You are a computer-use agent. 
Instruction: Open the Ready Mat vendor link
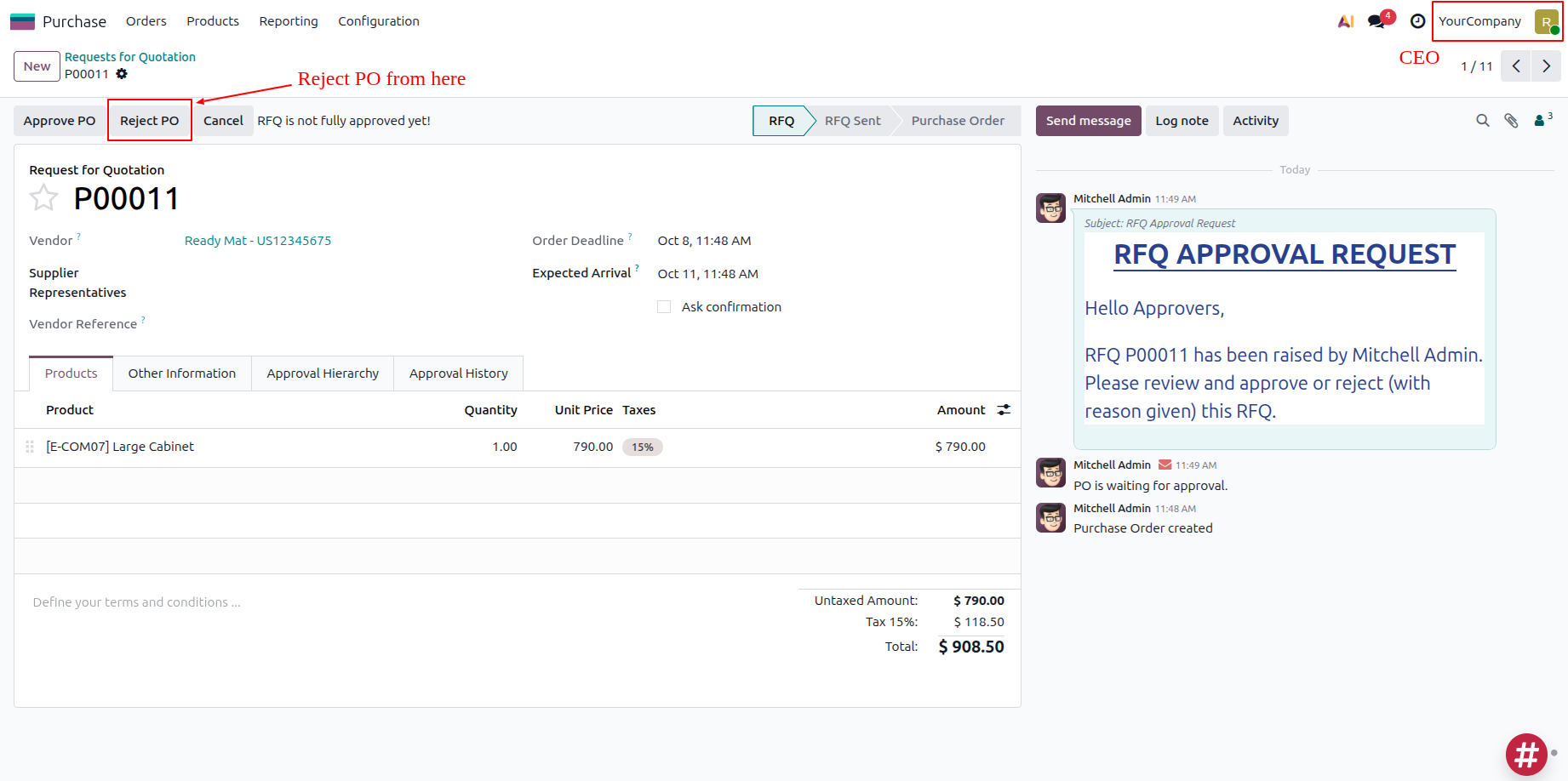(x=258, y=241)
